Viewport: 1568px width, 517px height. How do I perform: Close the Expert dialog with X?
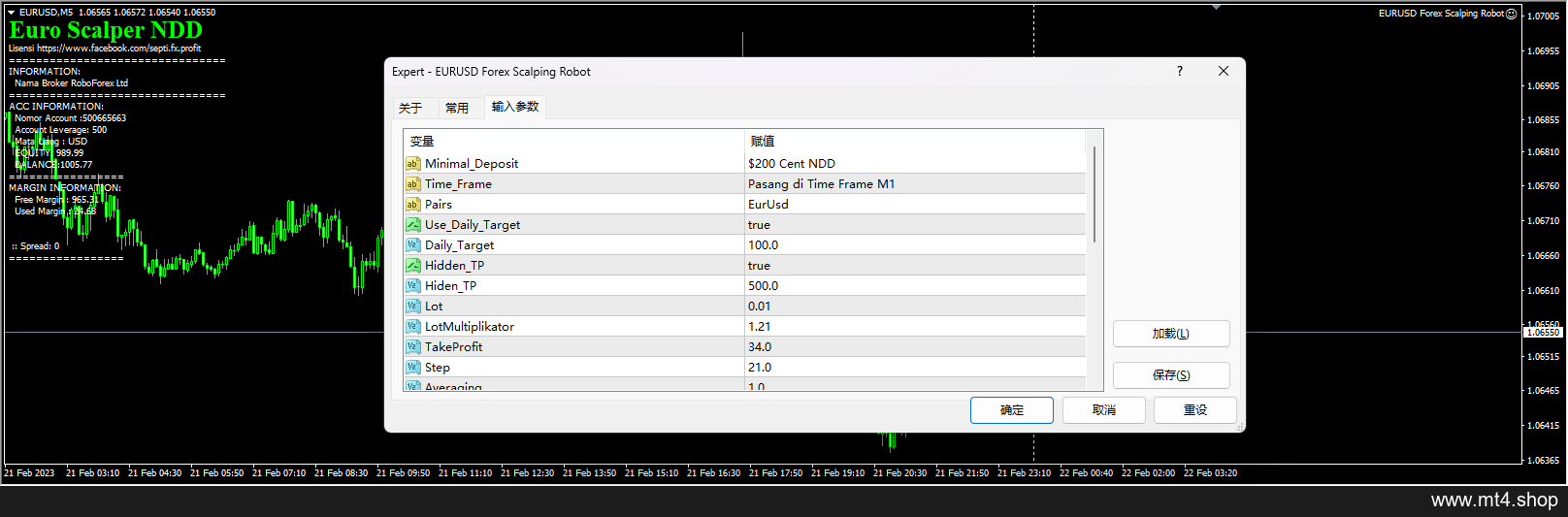click(1224, 71)
